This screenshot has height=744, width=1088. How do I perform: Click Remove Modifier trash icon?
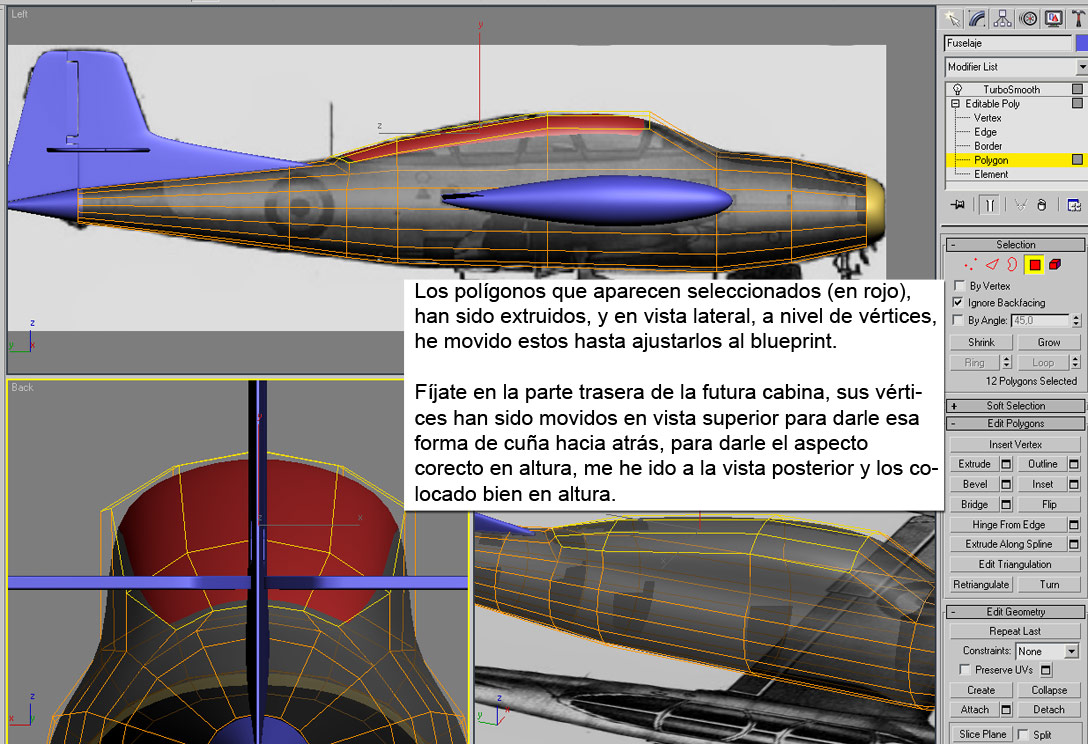click(x=1042, y=205)
